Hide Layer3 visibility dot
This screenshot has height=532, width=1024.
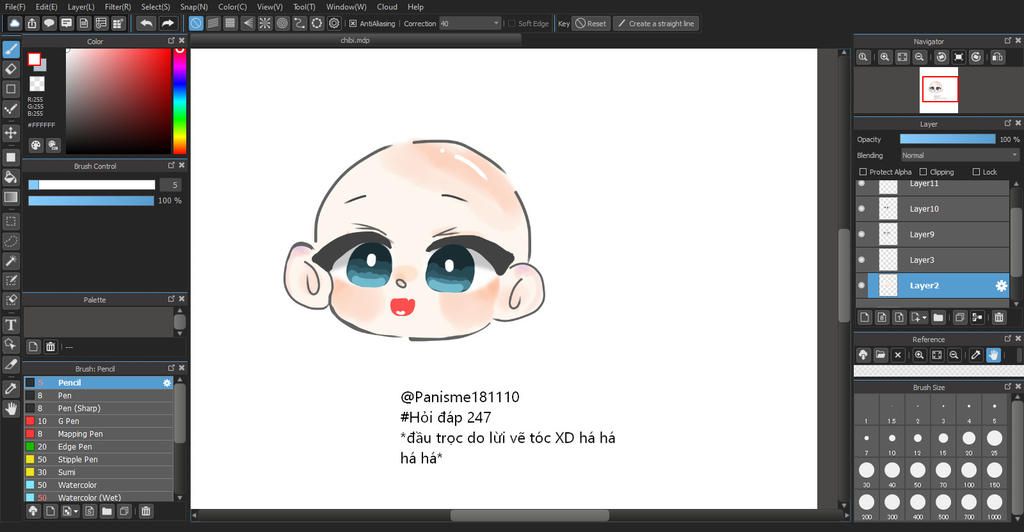pos(861,260)
